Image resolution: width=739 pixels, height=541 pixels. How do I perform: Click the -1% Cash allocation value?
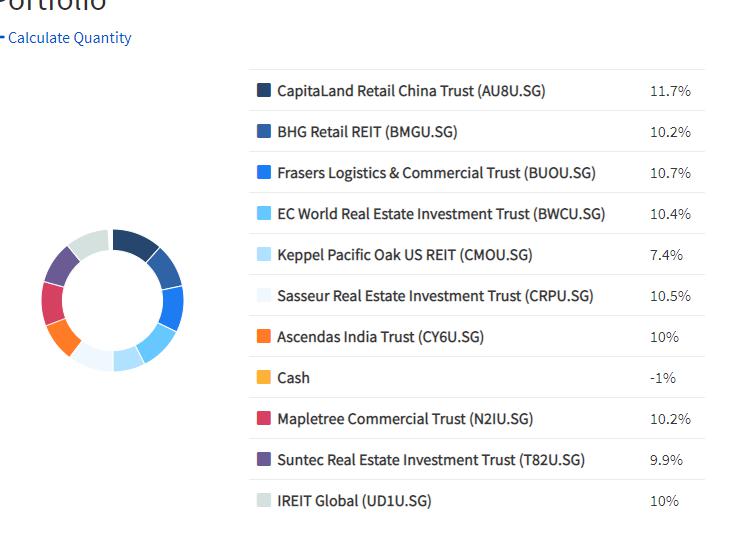(663, 377)
